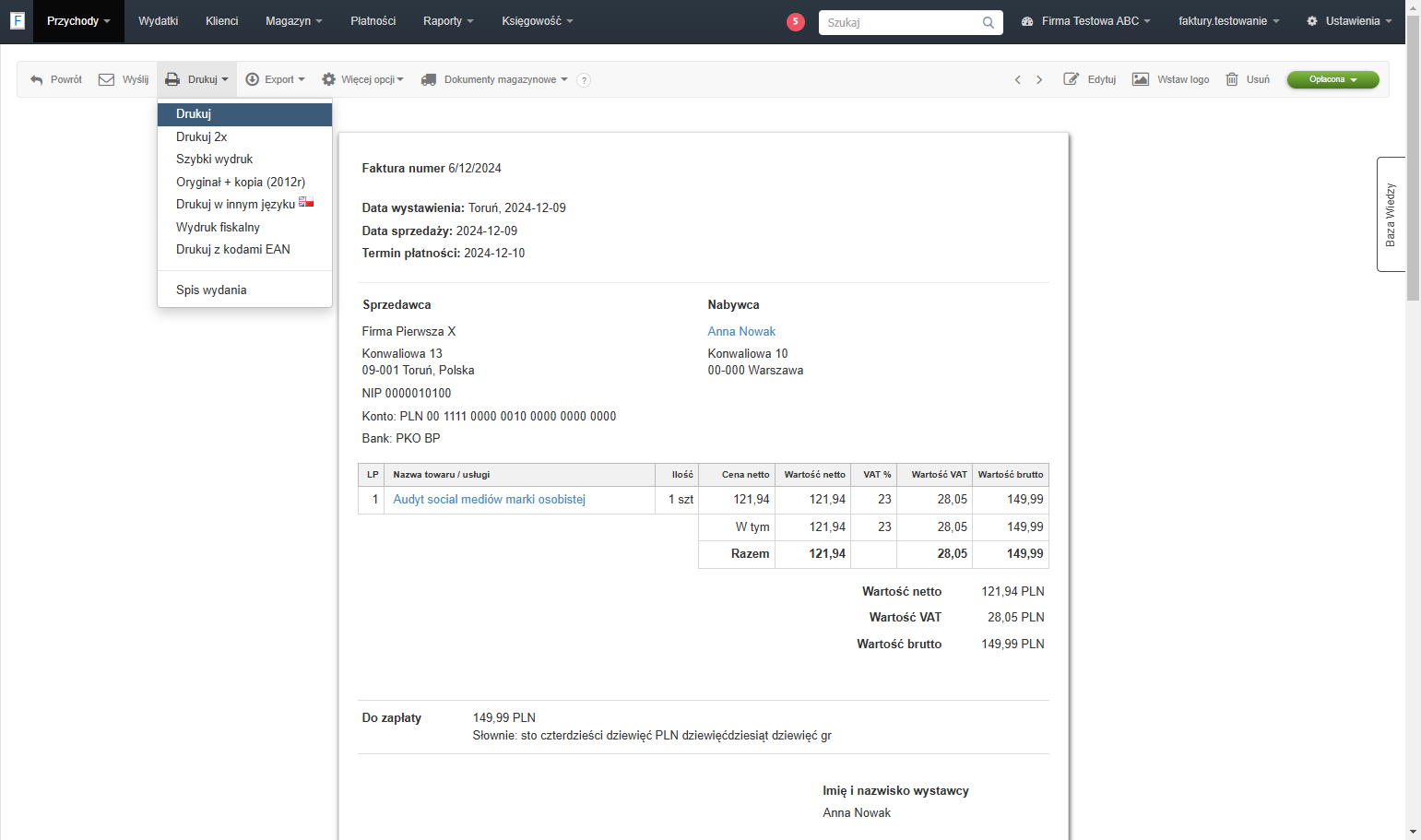The image size is (1421, 840).
Task: Click the Usuń trash icon
Action: click(1232, 79)
